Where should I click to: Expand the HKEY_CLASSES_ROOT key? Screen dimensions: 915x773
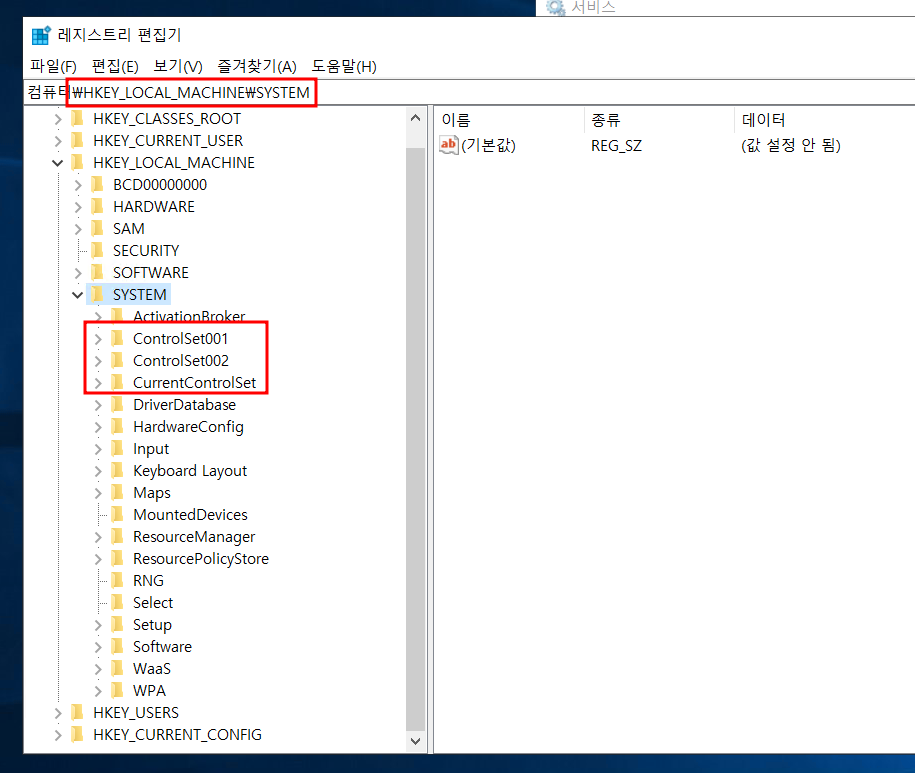point(58,119)
